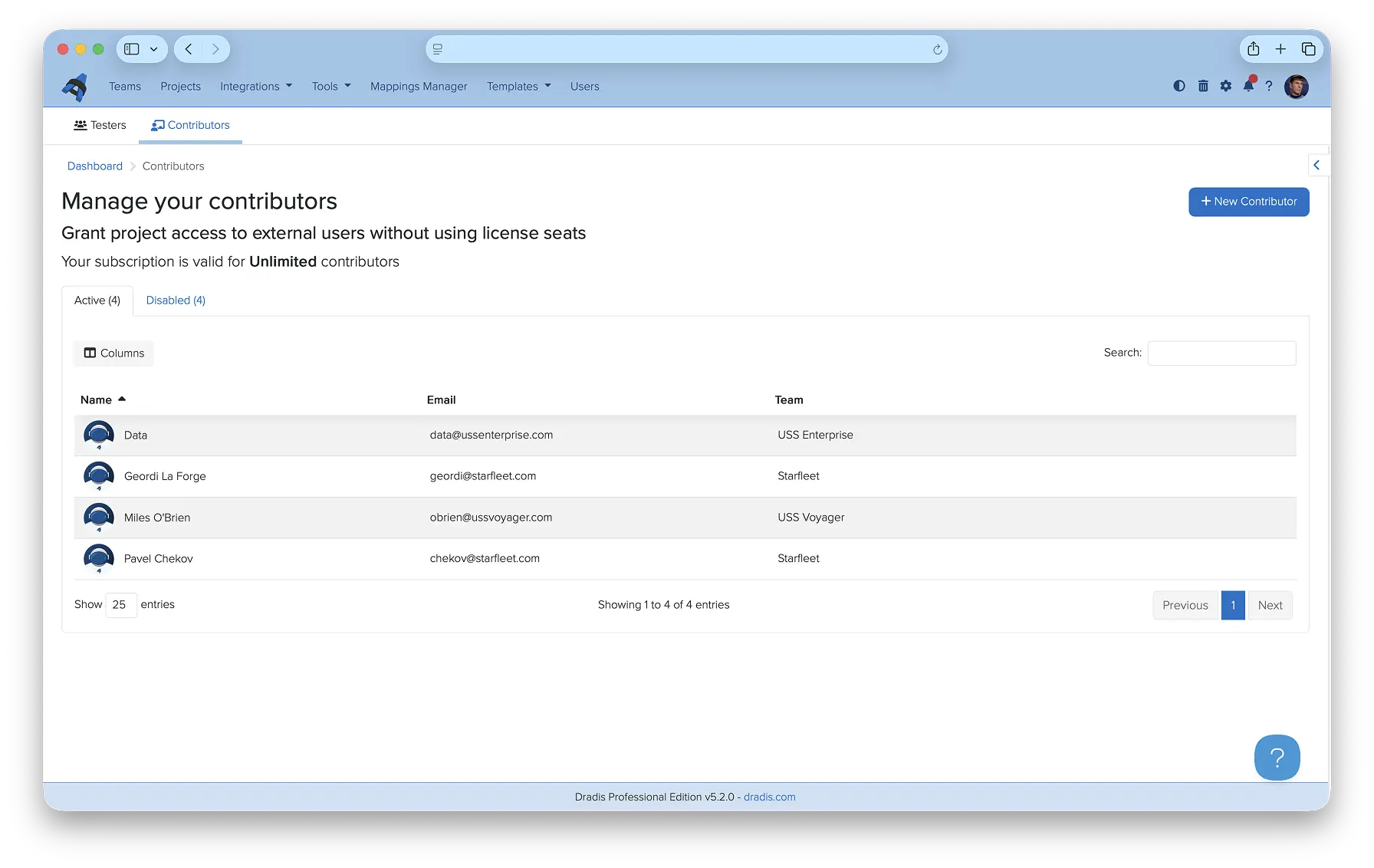Open the browser share icon
This screenshot has width=1374, height=868.
point(1254,49)
